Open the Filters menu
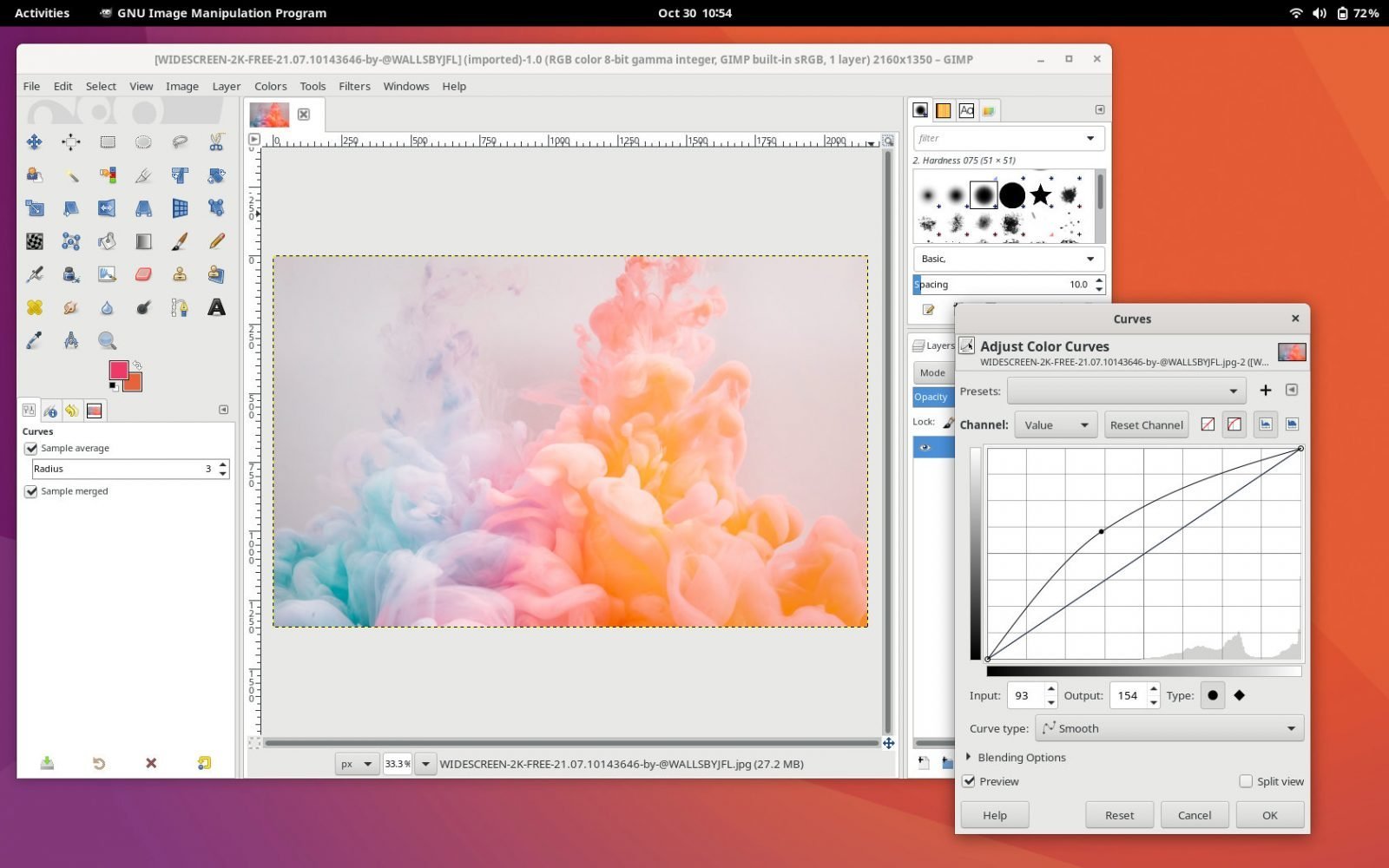 pyautogui.click(x=354, y=86)
